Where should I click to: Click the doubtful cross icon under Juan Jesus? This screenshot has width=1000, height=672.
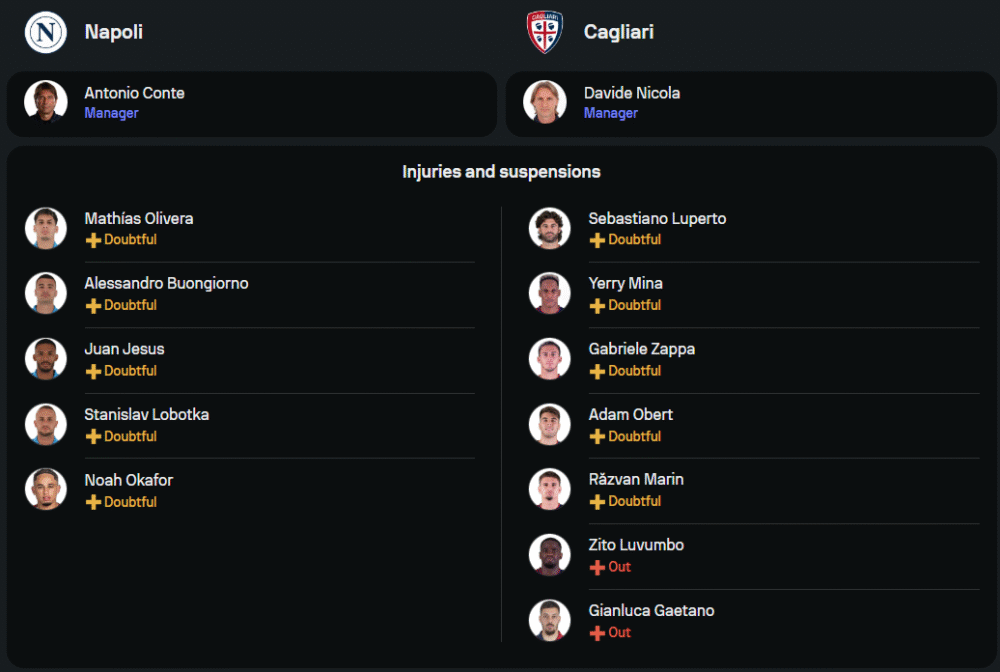click(x=93, y=372)
